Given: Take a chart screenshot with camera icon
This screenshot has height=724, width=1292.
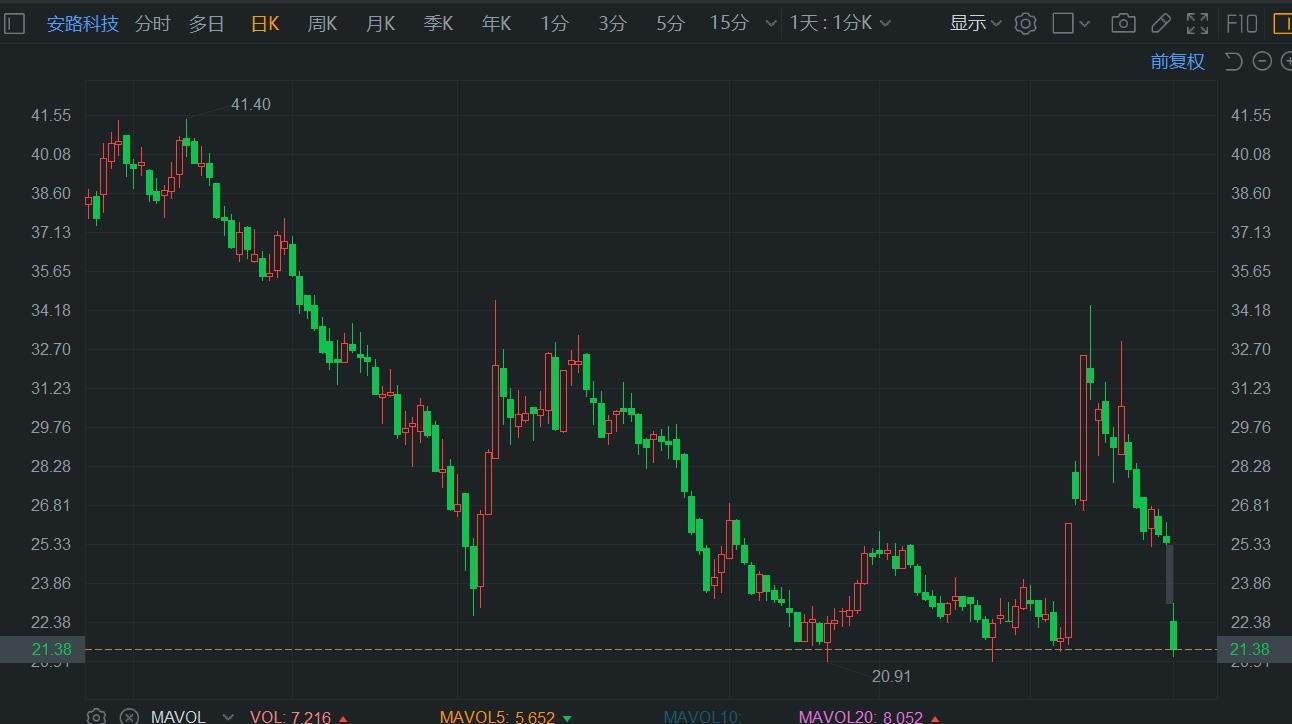Looking at the screenshot, I should click(1123, 23).
